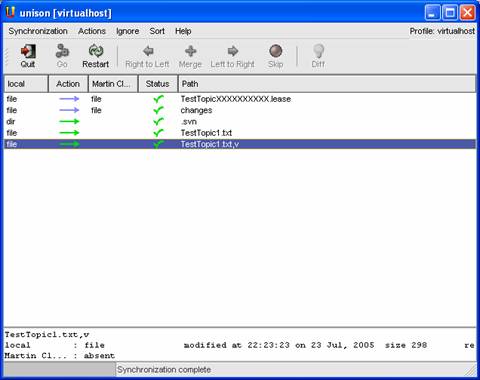Click 'Martin Cl... : absent' detail line
The width and height of the screenshot is (480, 380).
coord(60,356)
